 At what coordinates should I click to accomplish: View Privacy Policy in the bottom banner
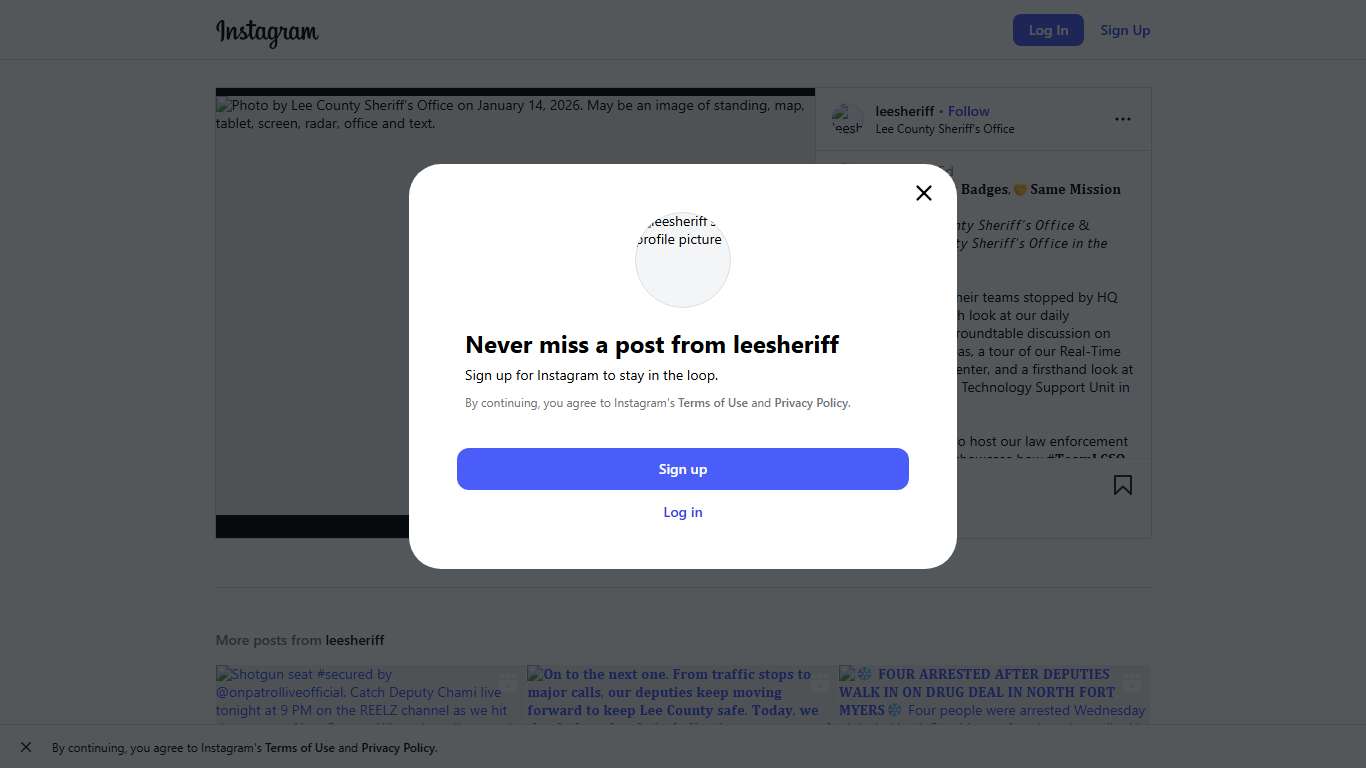coord(398,748)
